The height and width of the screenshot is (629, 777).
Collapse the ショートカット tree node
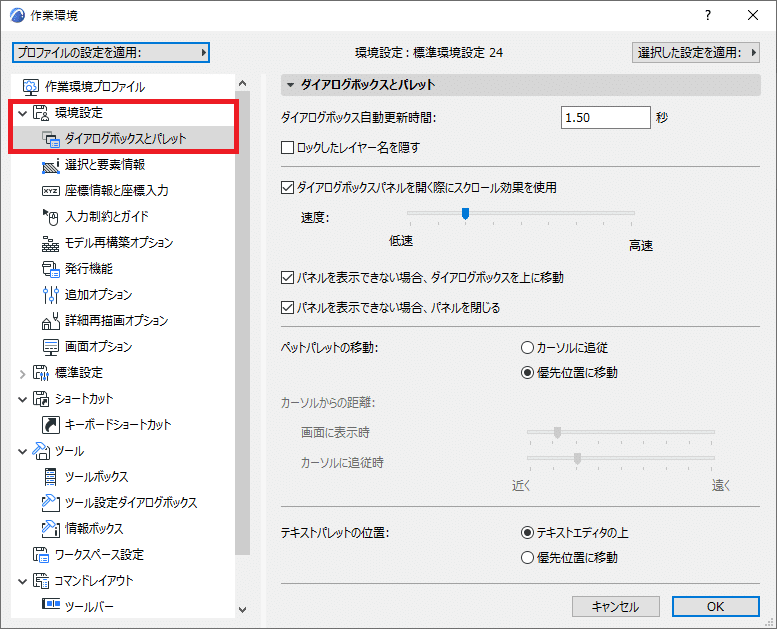tap(22, 399)
